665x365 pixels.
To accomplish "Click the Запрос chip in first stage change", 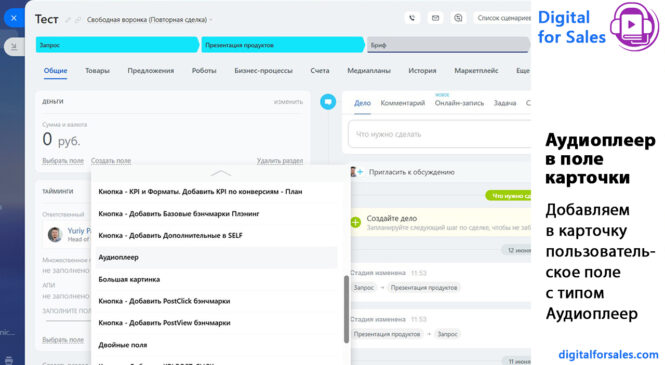I will tap(364, 287).
